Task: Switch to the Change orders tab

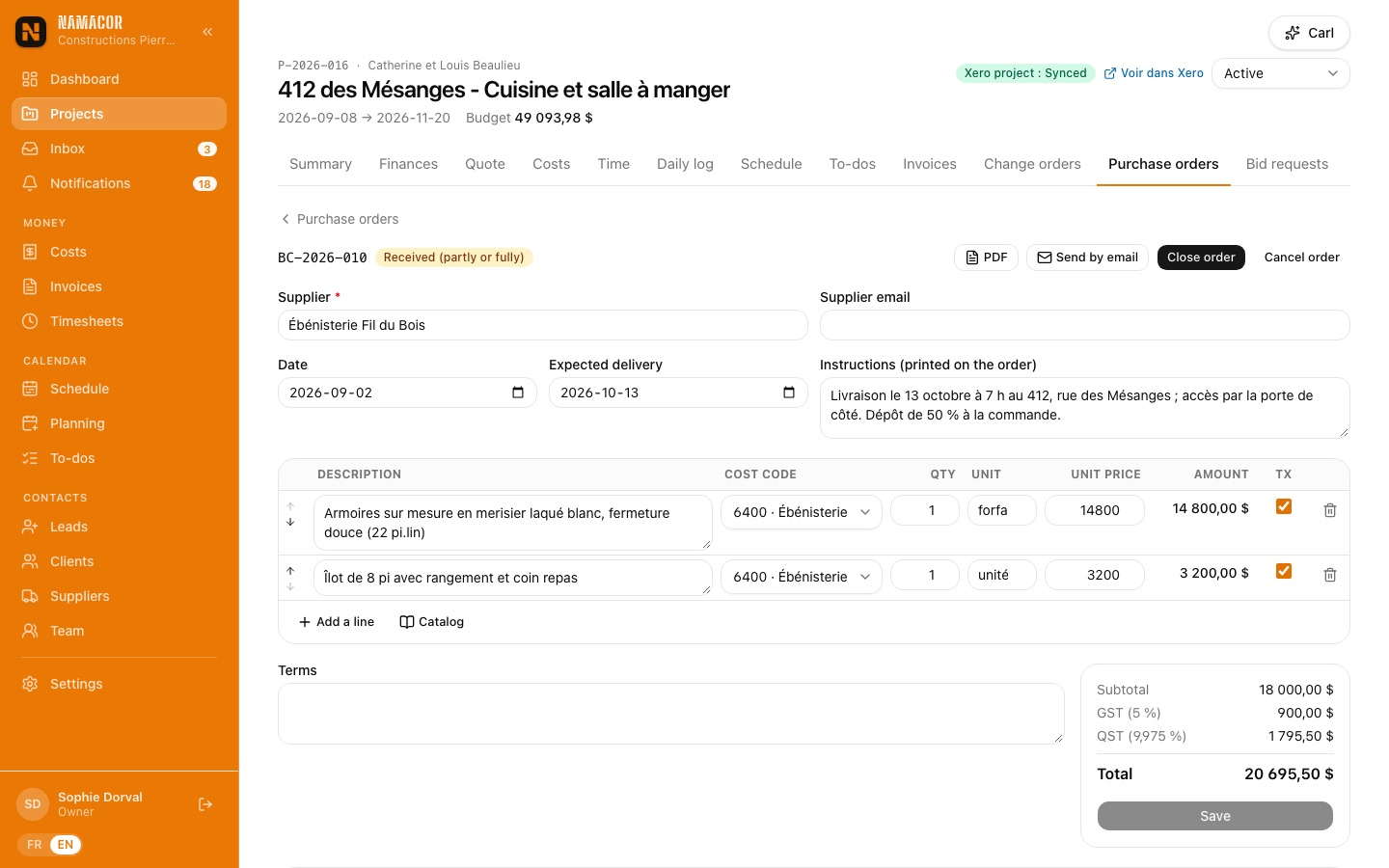Action: [x=1032, y=164]
